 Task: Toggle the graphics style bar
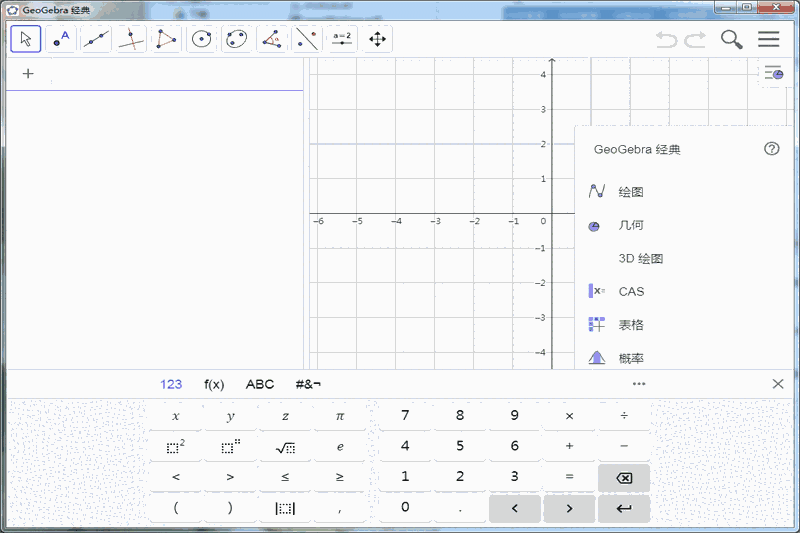(x=773, y=73)
